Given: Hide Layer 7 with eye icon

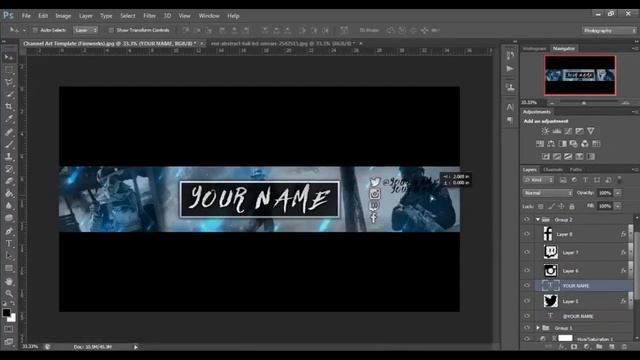Looking at the screenshot, I should 527,252.
